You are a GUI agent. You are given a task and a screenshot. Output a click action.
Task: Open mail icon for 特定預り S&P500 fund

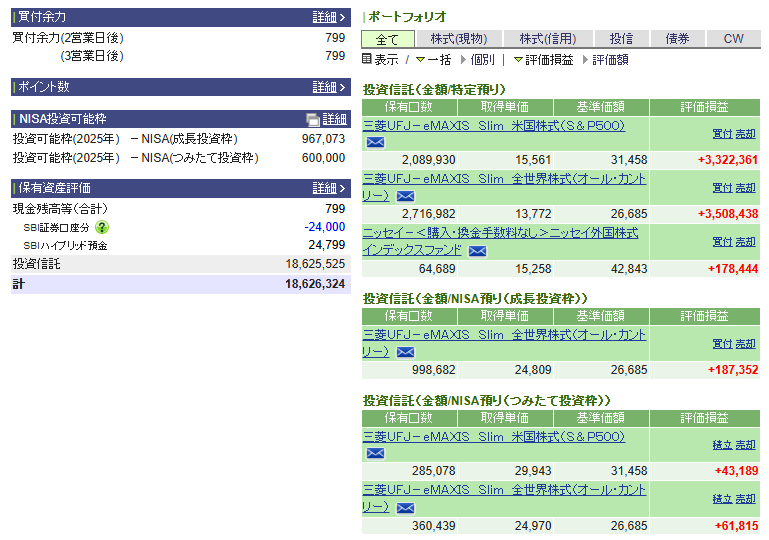tap(375, 142)
